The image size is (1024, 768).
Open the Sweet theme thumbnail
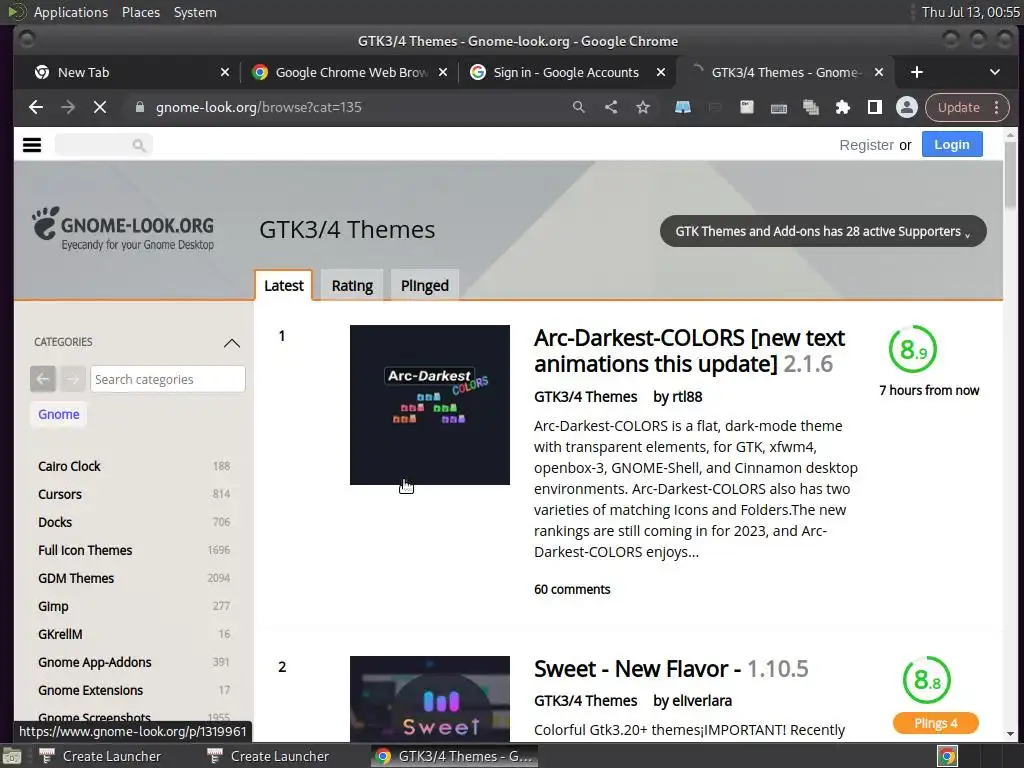(x=430, y=698)
